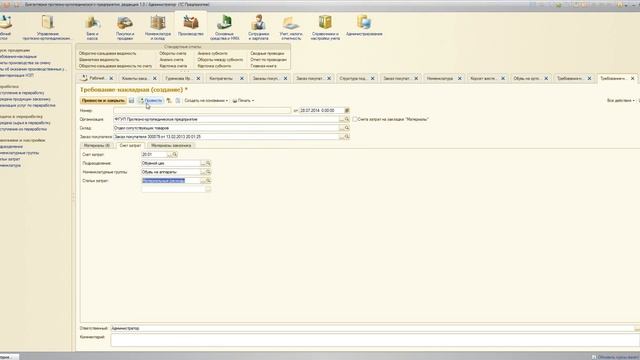Open Управление протезно-ортопедическим section
The height and width of the screenshot is (360, 640).
(x=47, y=27)
